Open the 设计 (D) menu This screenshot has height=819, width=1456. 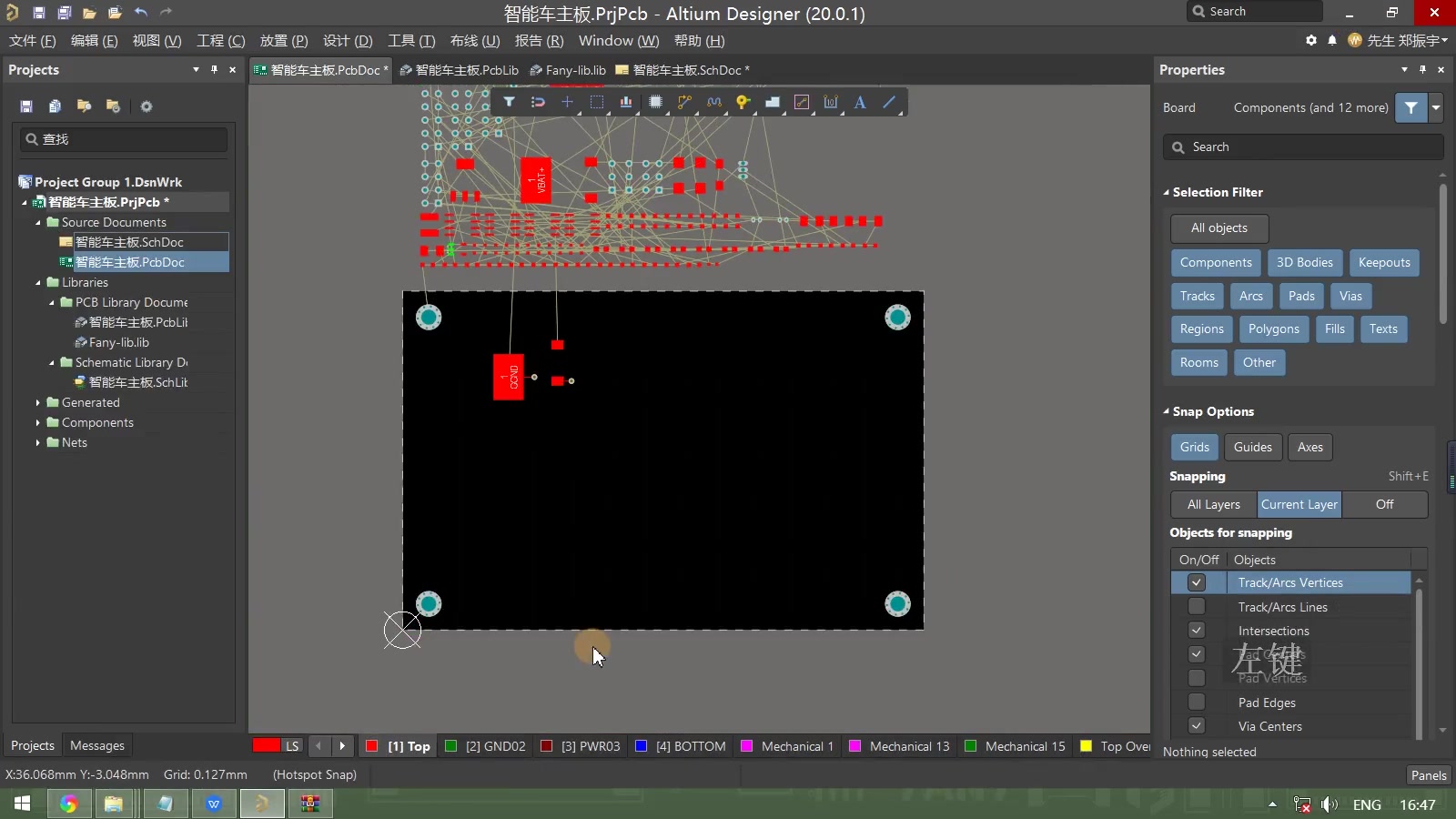pos(348,41)
